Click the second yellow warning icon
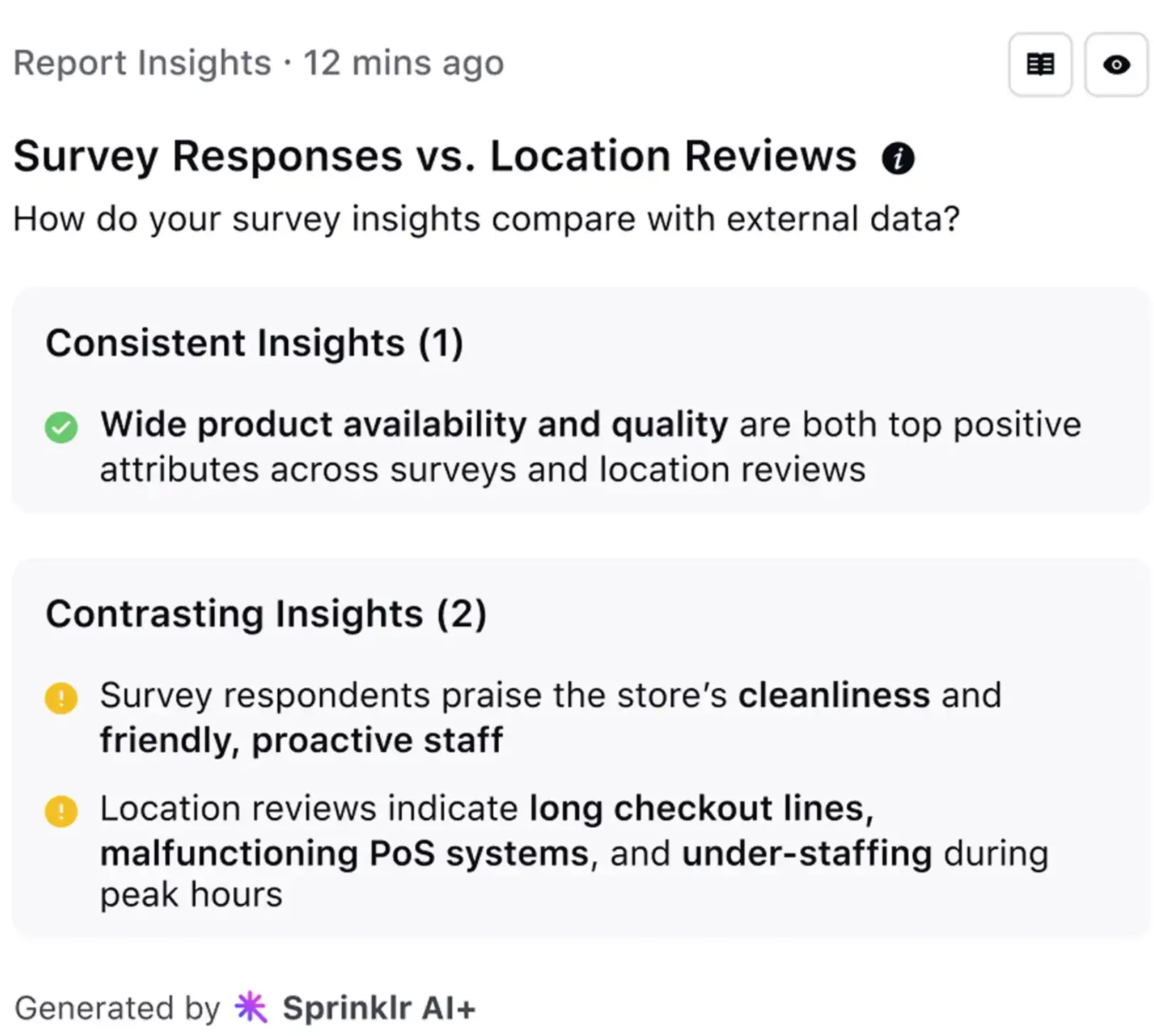The image size is (1154, 1036). (63, 810)
